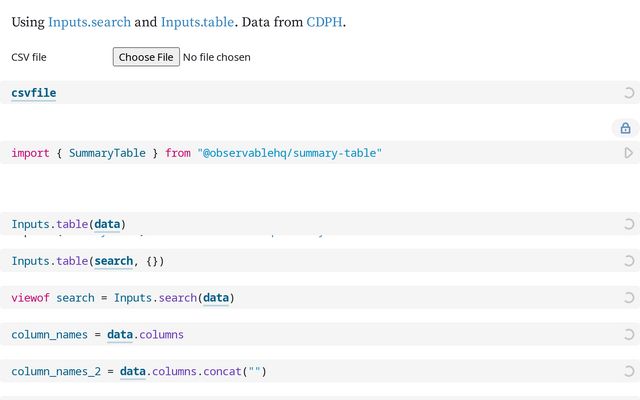Click the import keyword
This screenshot has width=640, height=400.
pyautogui.click(x=30, y=153)
